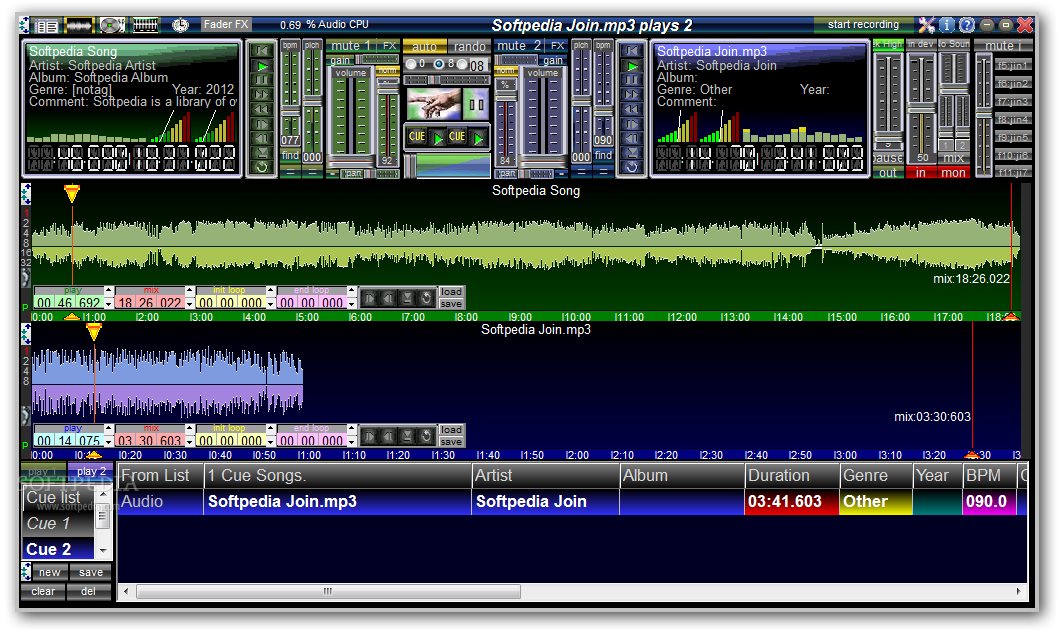Click the right CUE button in crossfader panel
Viewport: 1059px width, 632px height.
pyautogui.click(x=457, y=137)
